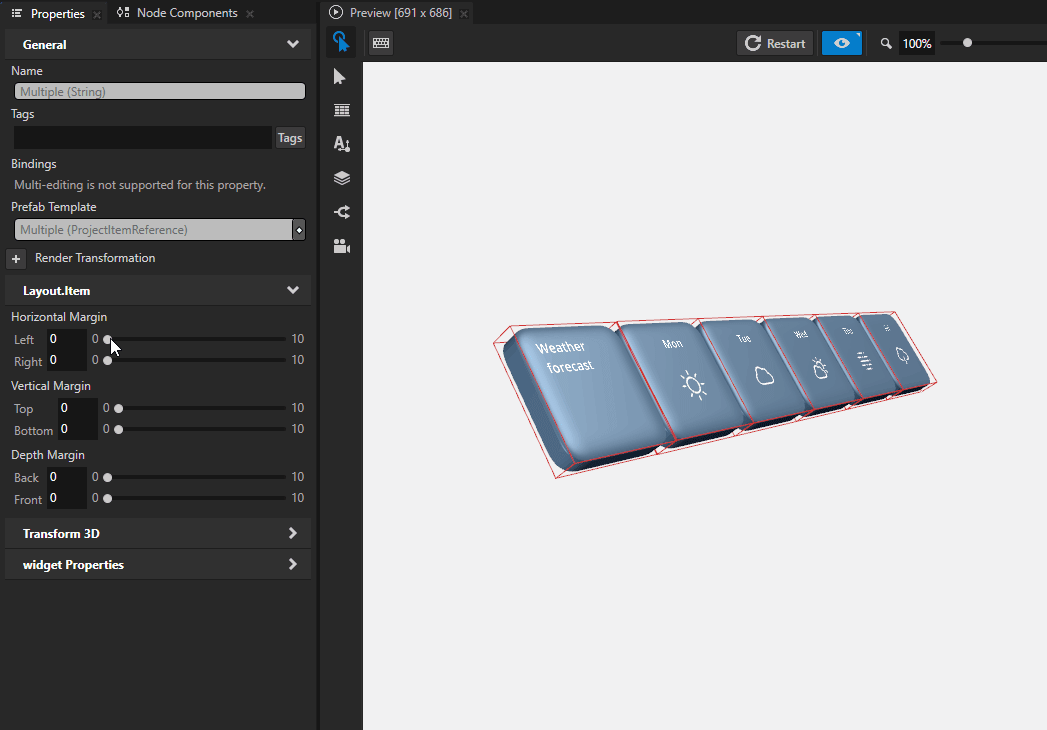The height and width of the screenshot is (730, 1047).
Task: Open the virtual keyboard icon
Action: click(380, 43)
